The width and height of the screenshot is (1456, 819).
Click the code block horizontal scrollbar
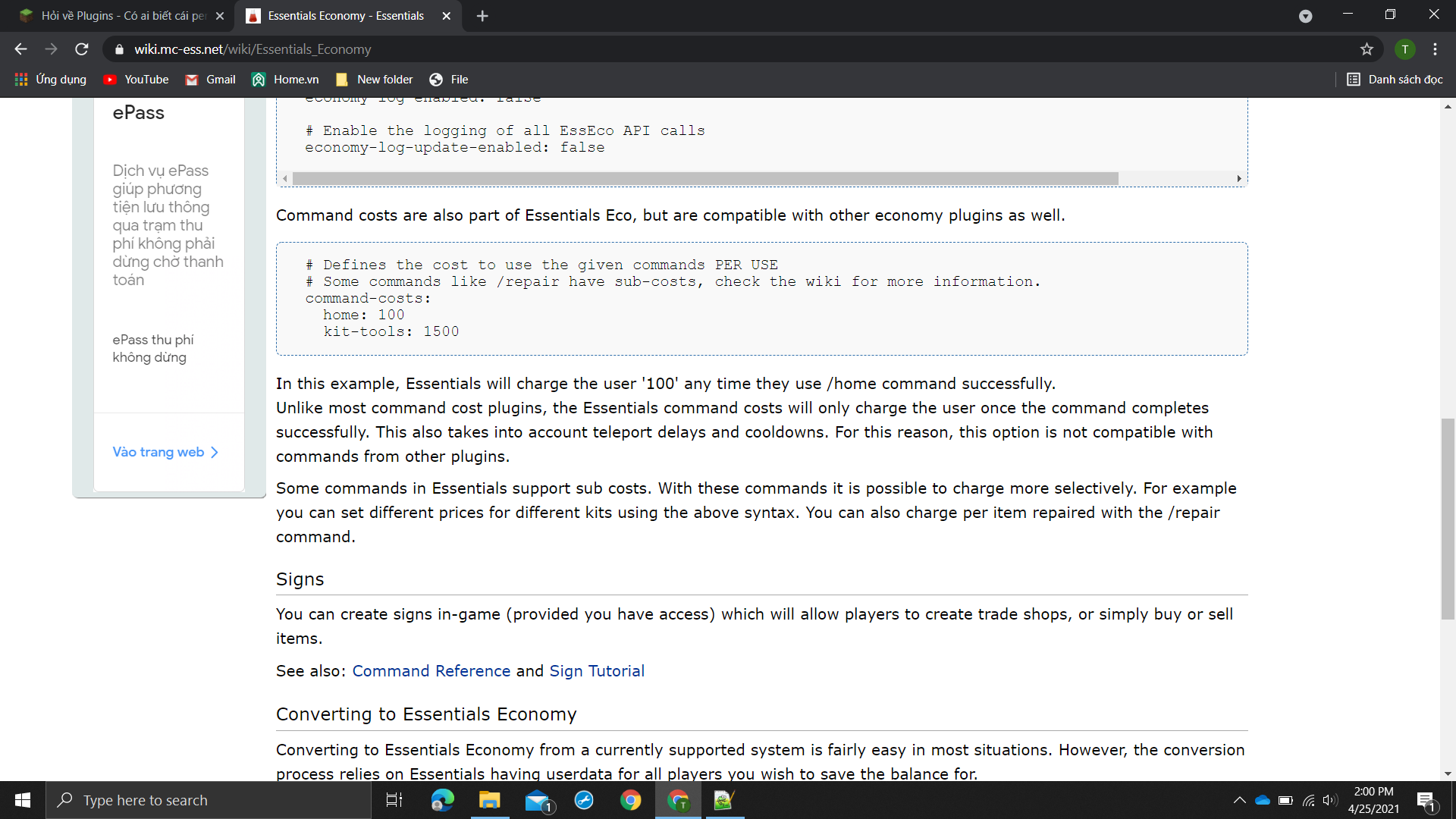click(x=705, y=179)
